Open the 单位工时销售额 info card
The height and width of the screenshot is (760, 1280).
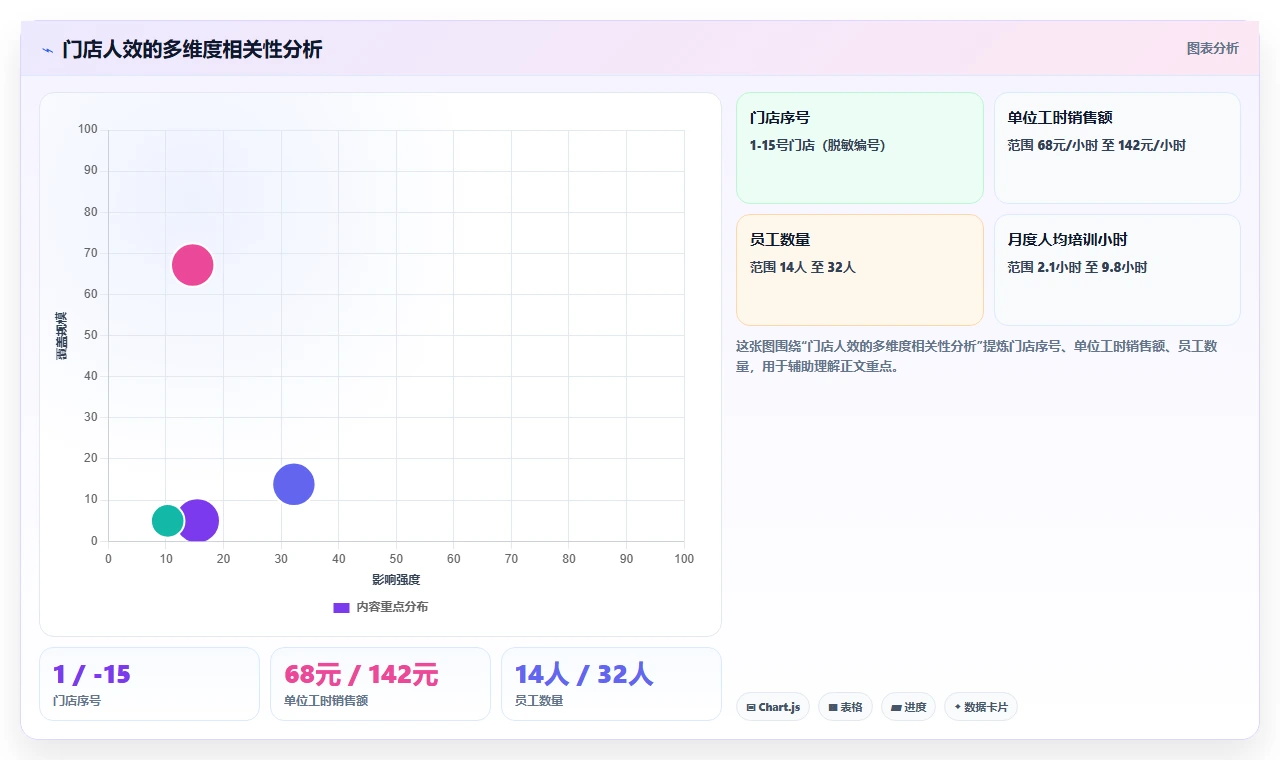coord(1117,148)
